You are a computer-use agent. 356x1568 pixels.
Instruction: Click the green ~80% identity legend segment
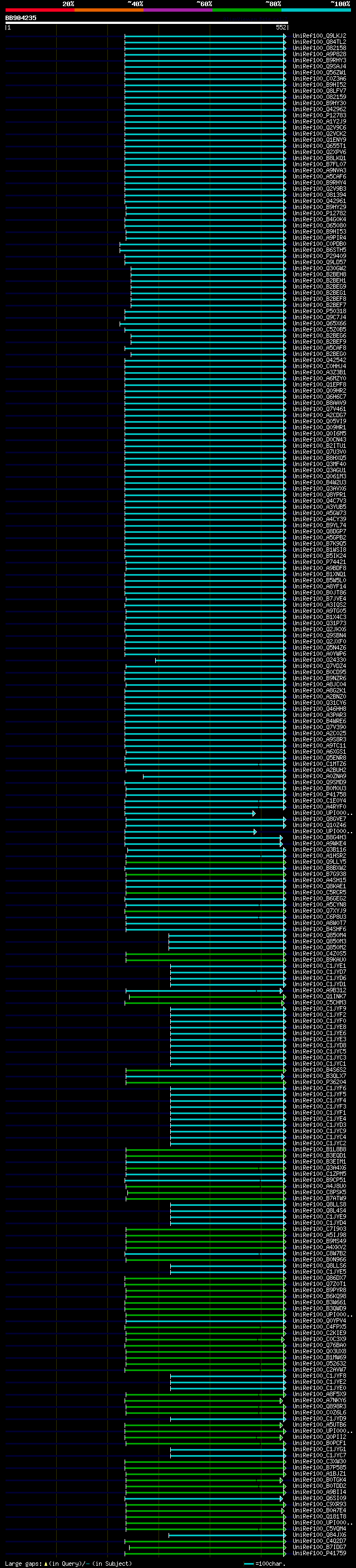(247, 10)
